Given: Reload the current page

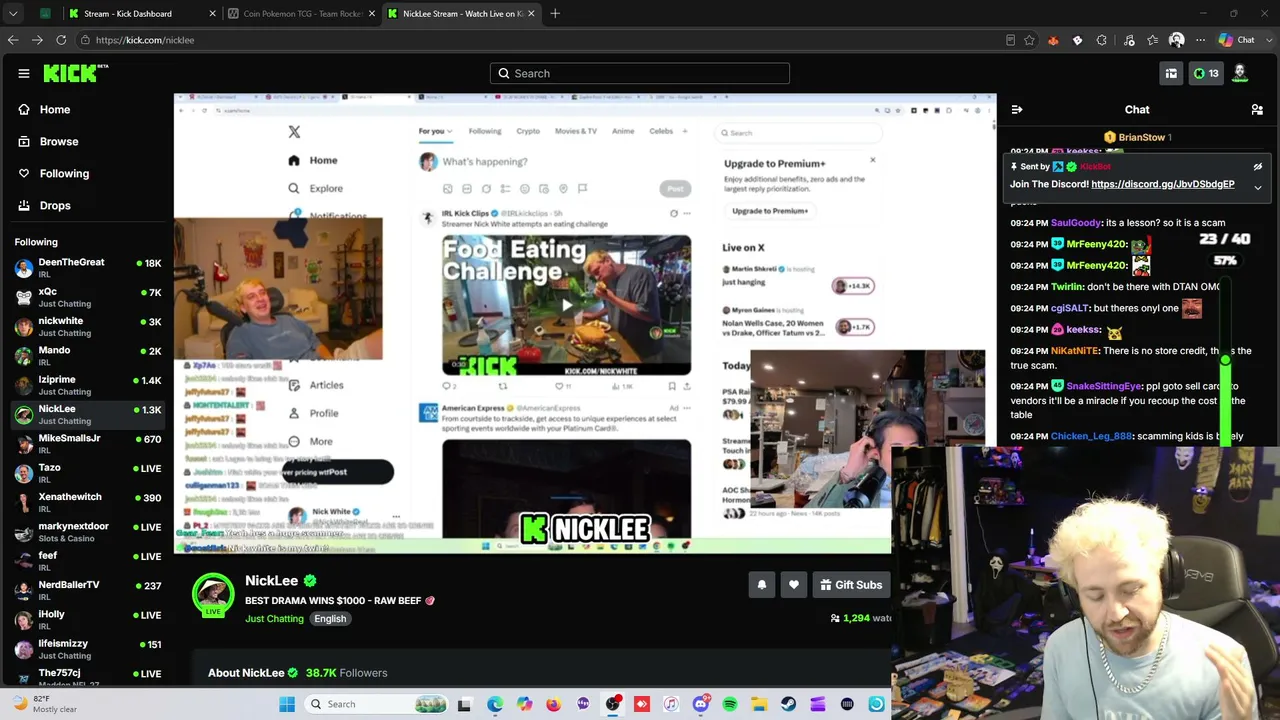Looking at the screenshot, I should coord(61,40).
